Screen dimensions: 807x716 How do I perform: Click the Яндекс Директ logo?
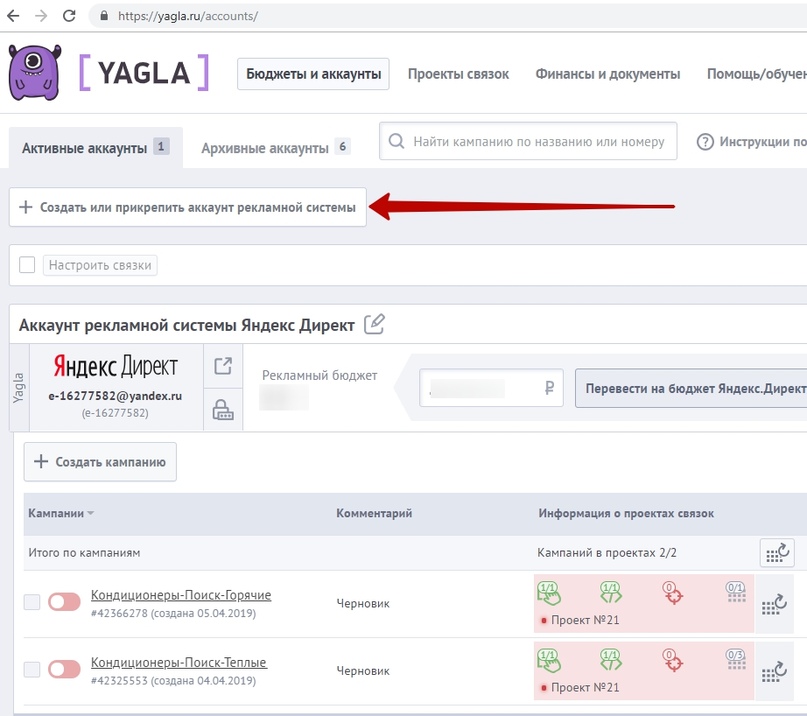115,366
